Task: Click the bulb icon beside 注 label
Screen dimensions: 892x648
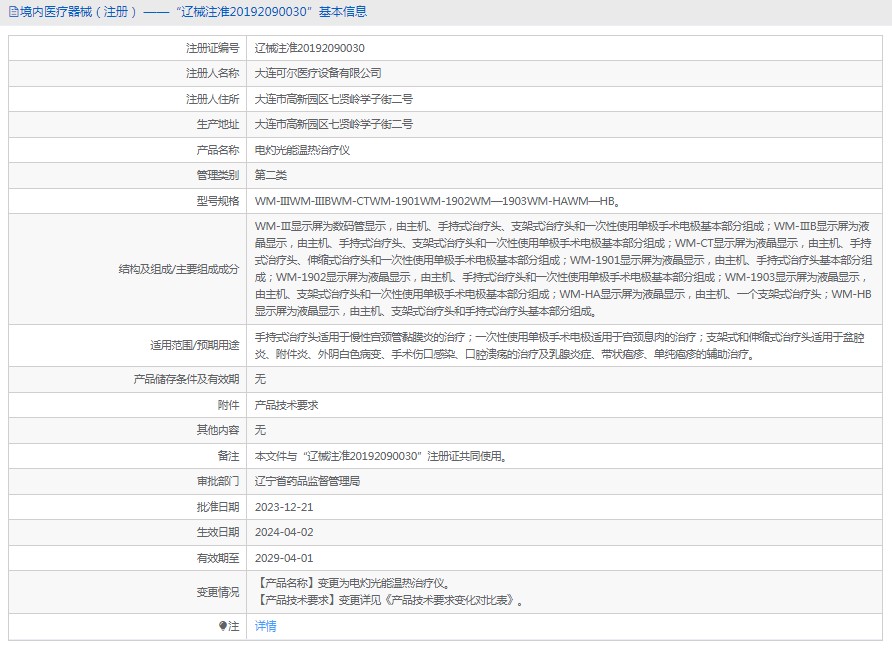Action: pyautogui.click(x=222, y=626)
